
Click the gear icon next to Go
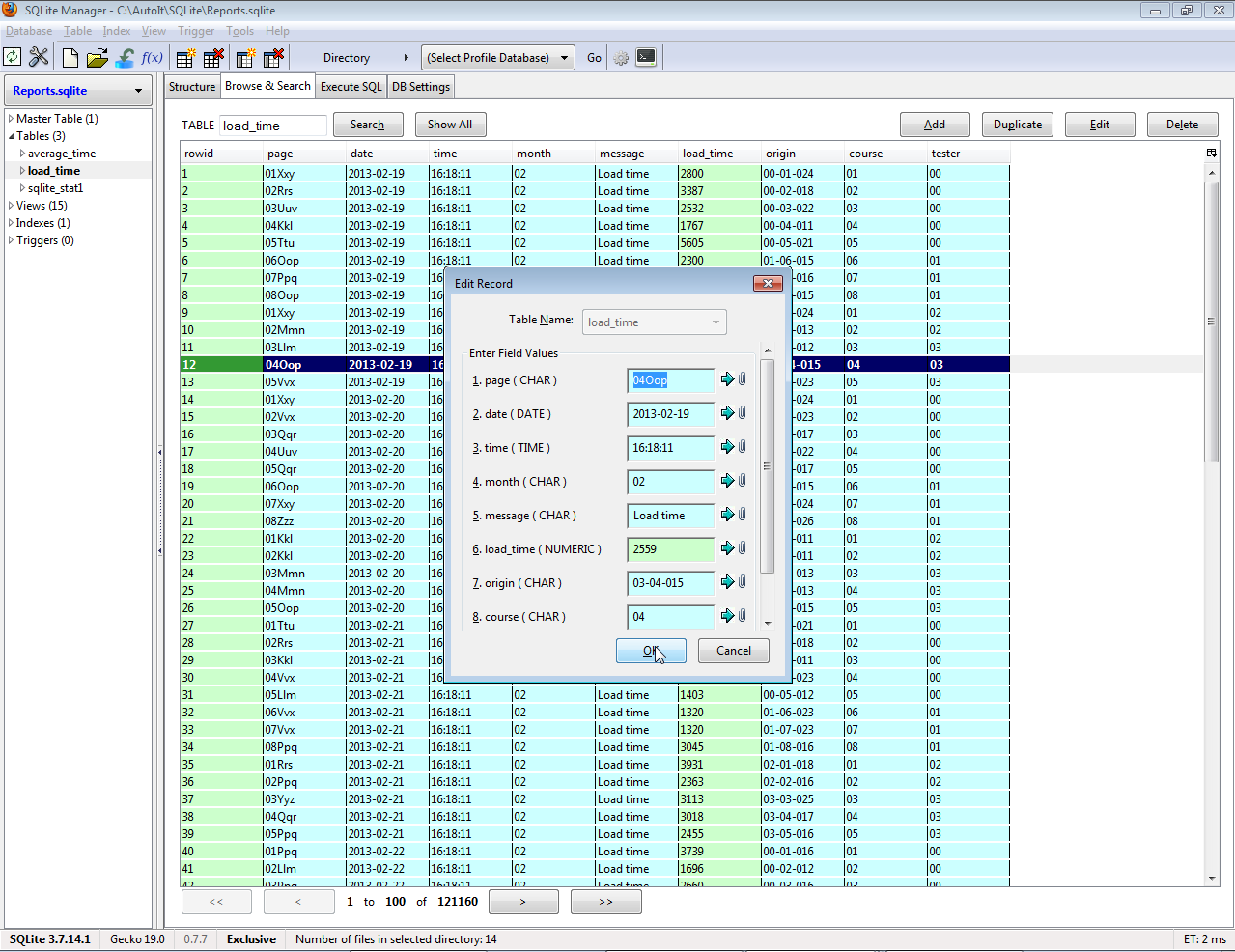(x=621, y=58)
